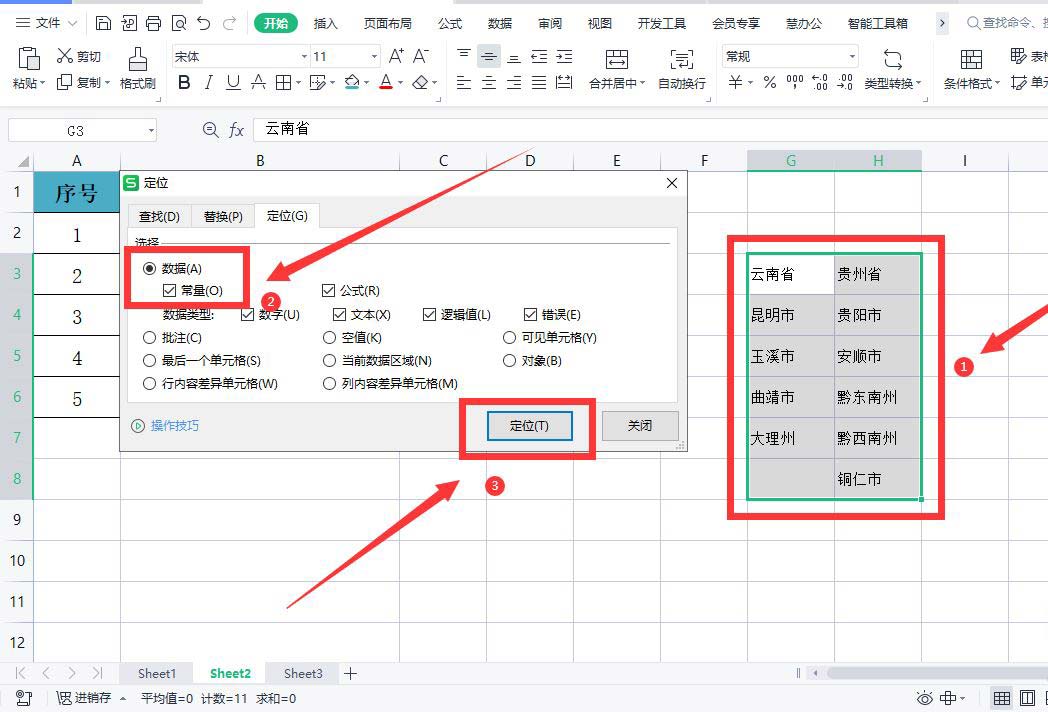This screenshot has height=712, width=1048.
Task: Toggle underline formatting
Action: coord(233,82)
